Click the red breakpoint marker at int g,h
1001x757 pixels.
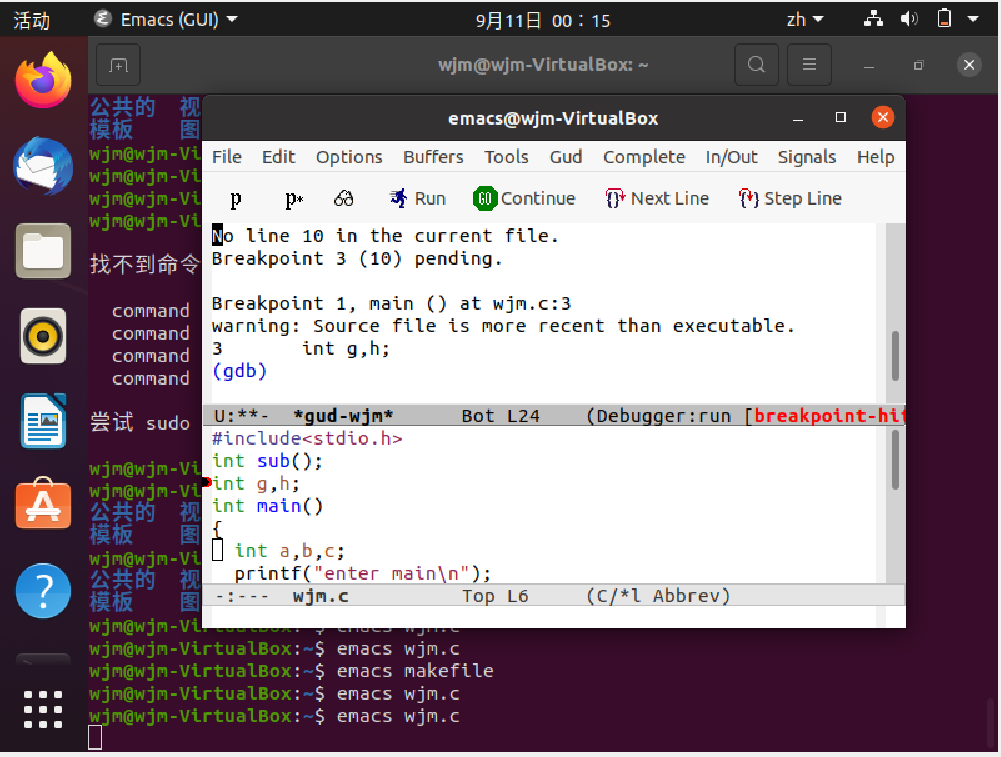click(206, 483)
